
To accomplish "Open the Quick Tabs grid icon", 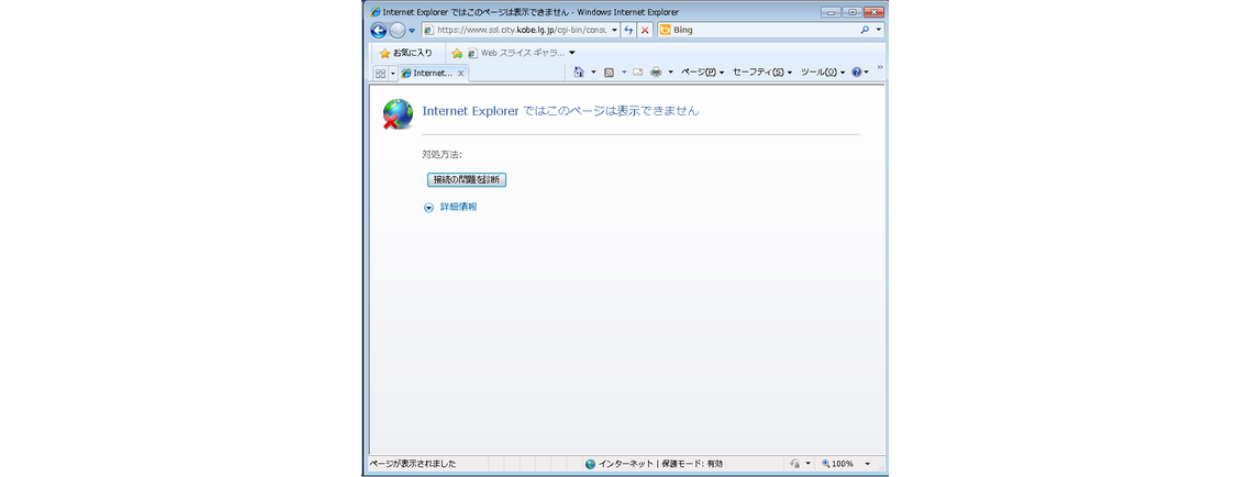I will click(x=380, y=73).
